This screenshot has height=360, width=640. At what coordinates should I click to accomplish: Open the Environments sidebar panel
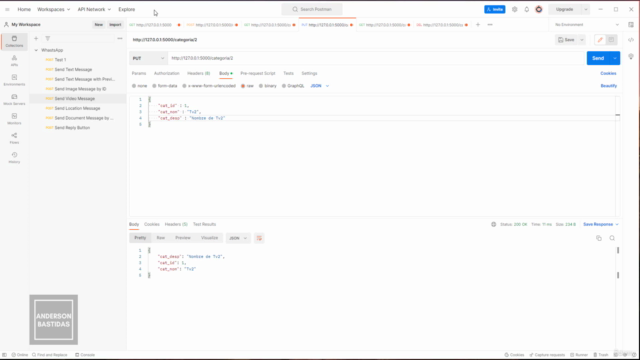pyautogui.click(x=14, y=80)
